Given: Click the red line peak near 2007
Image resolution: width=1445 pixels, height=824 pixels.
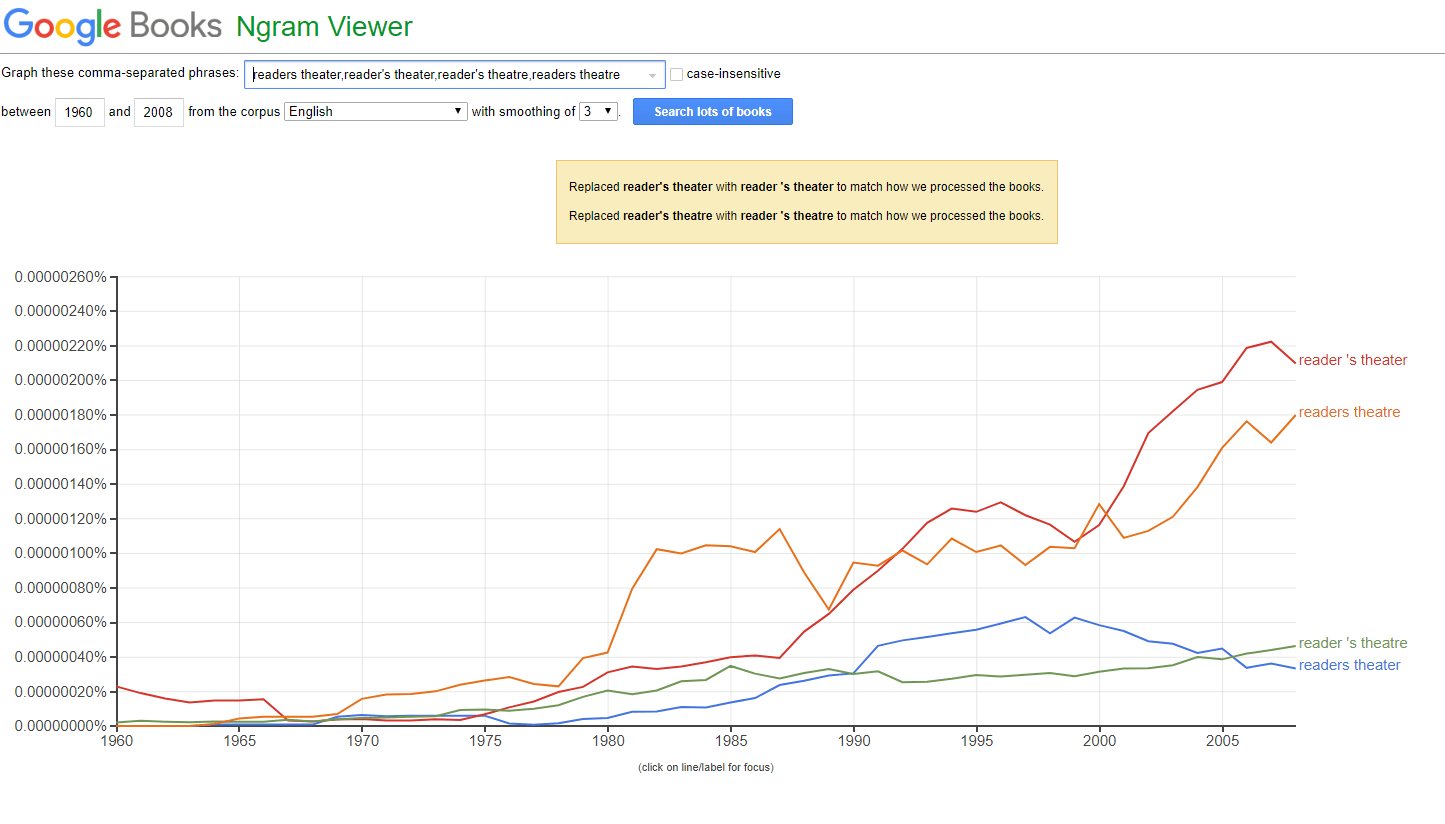Looking at the screenshot, I should pyautogui.click(x=1271, y=342).
